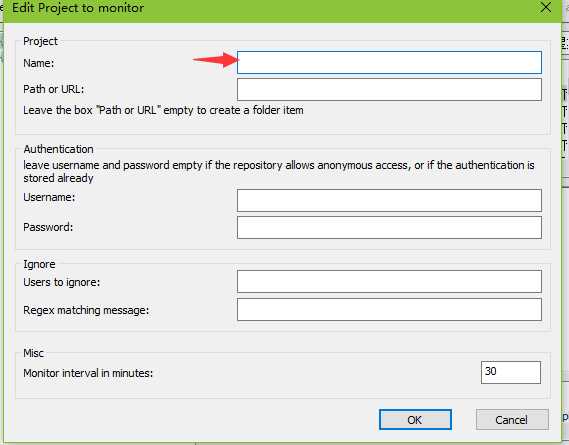Click the Regex matching message input
Image resolution: width=569 pixels, height=445 pixels.
389,310
